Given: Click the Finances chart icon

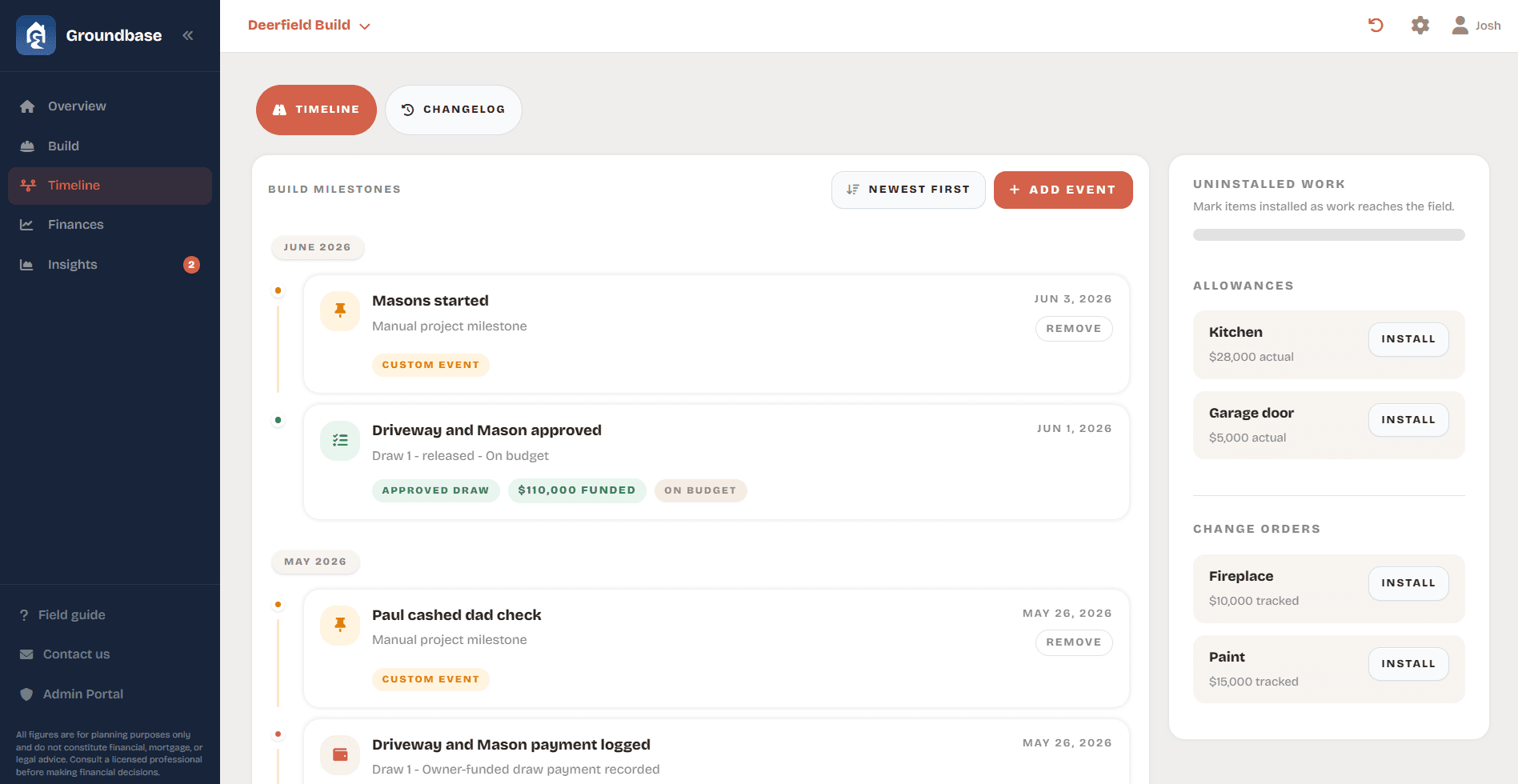Looking at the screenshot, I should (x=27, y=225).
